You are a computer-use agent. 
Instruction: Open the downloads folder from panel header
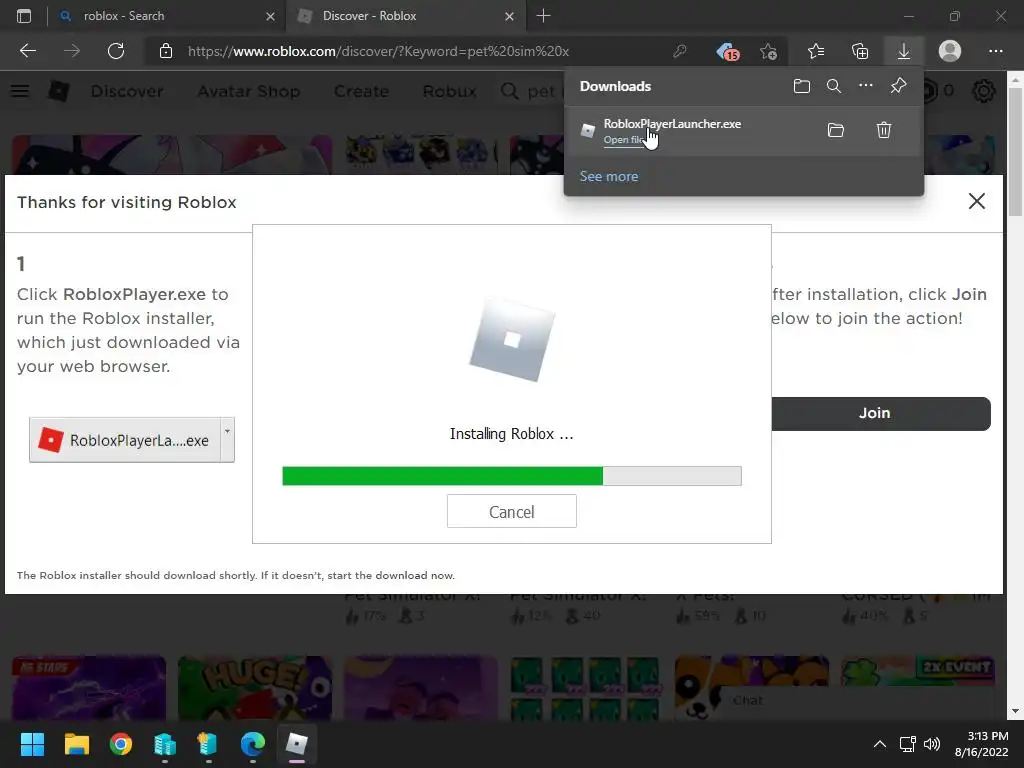click(801, 86)
